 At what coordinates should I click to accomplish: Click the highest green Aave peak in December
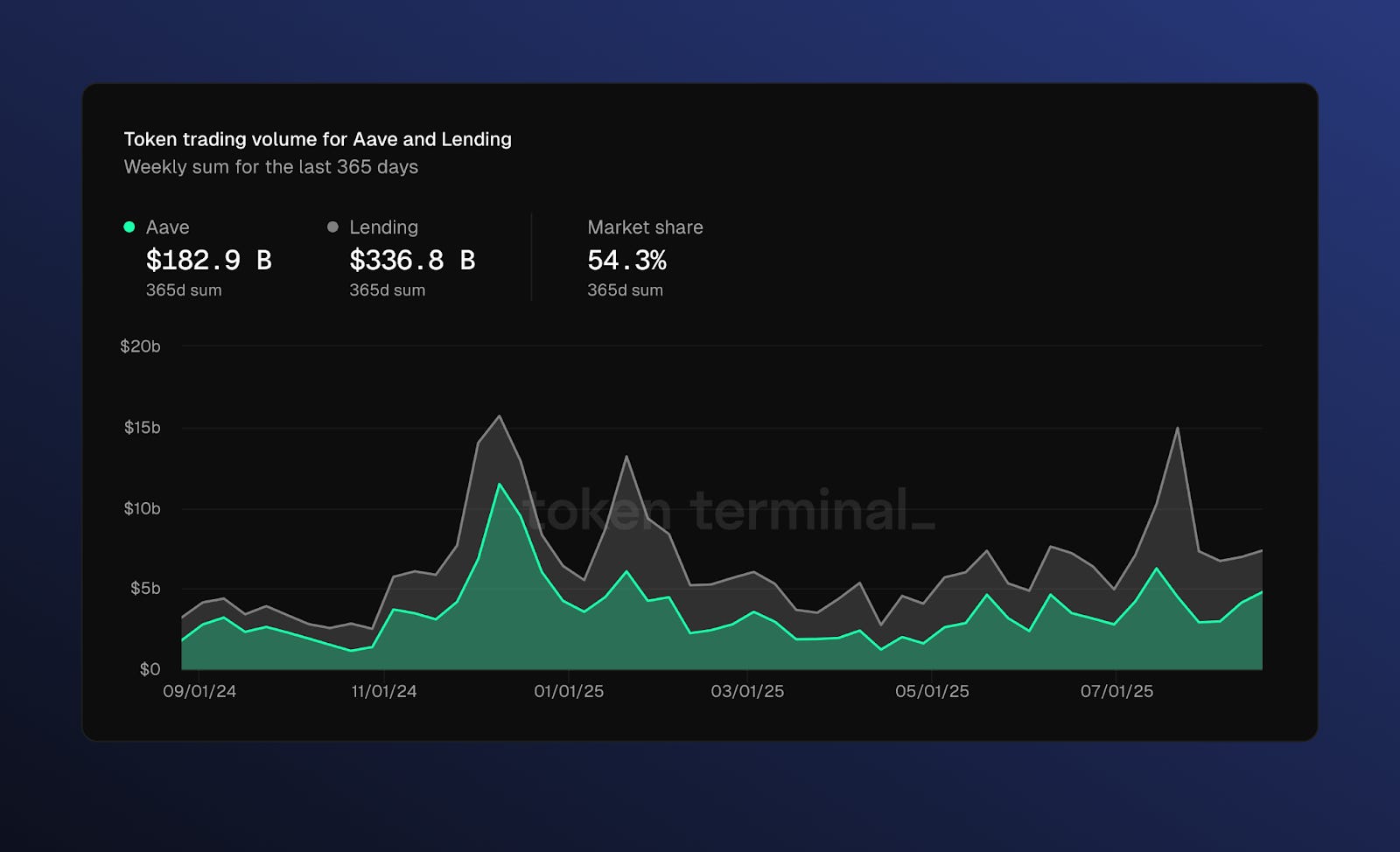pyautogui.click(x=499, y=484)
